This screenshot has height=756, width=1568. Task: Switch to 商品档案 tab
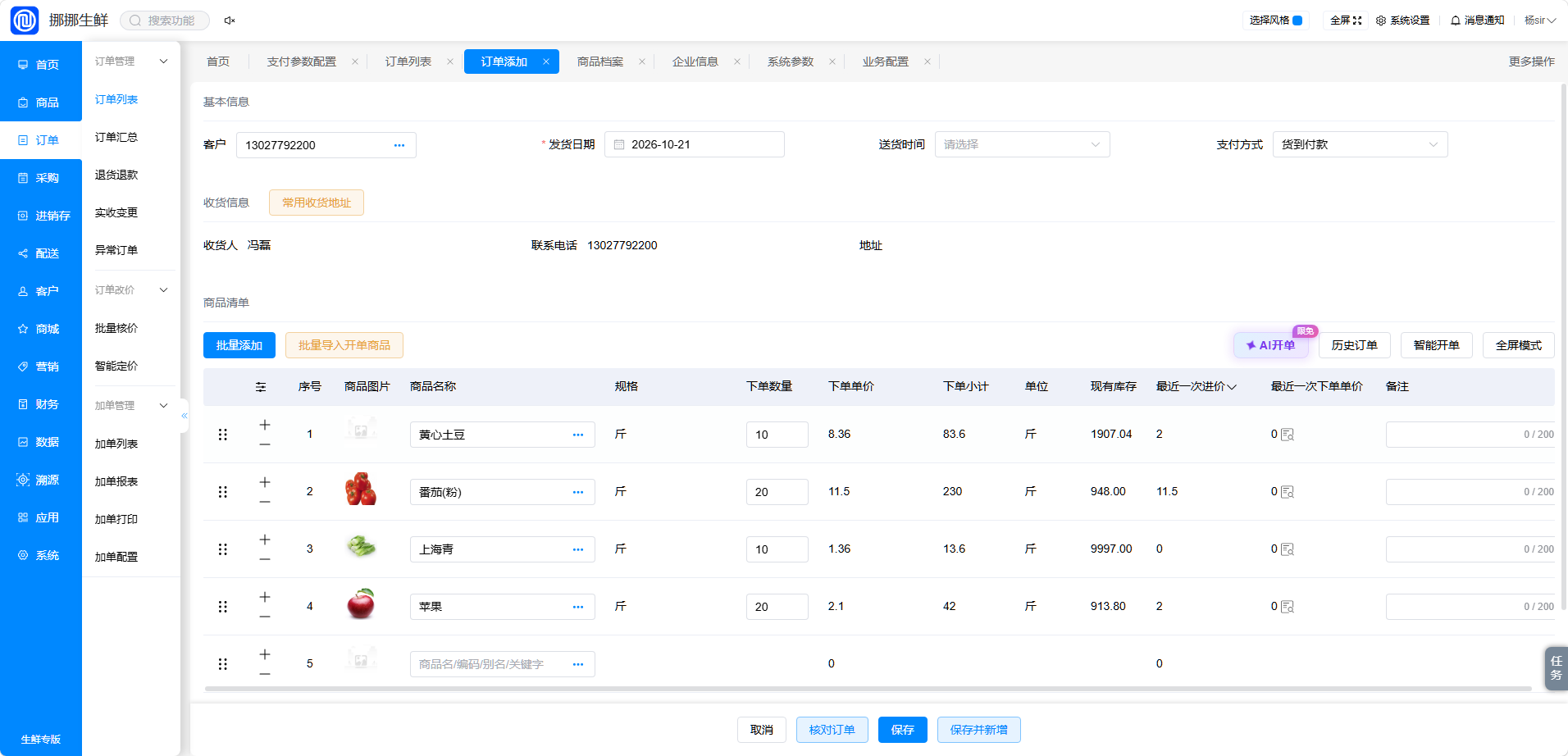click(x=600, y=61)
